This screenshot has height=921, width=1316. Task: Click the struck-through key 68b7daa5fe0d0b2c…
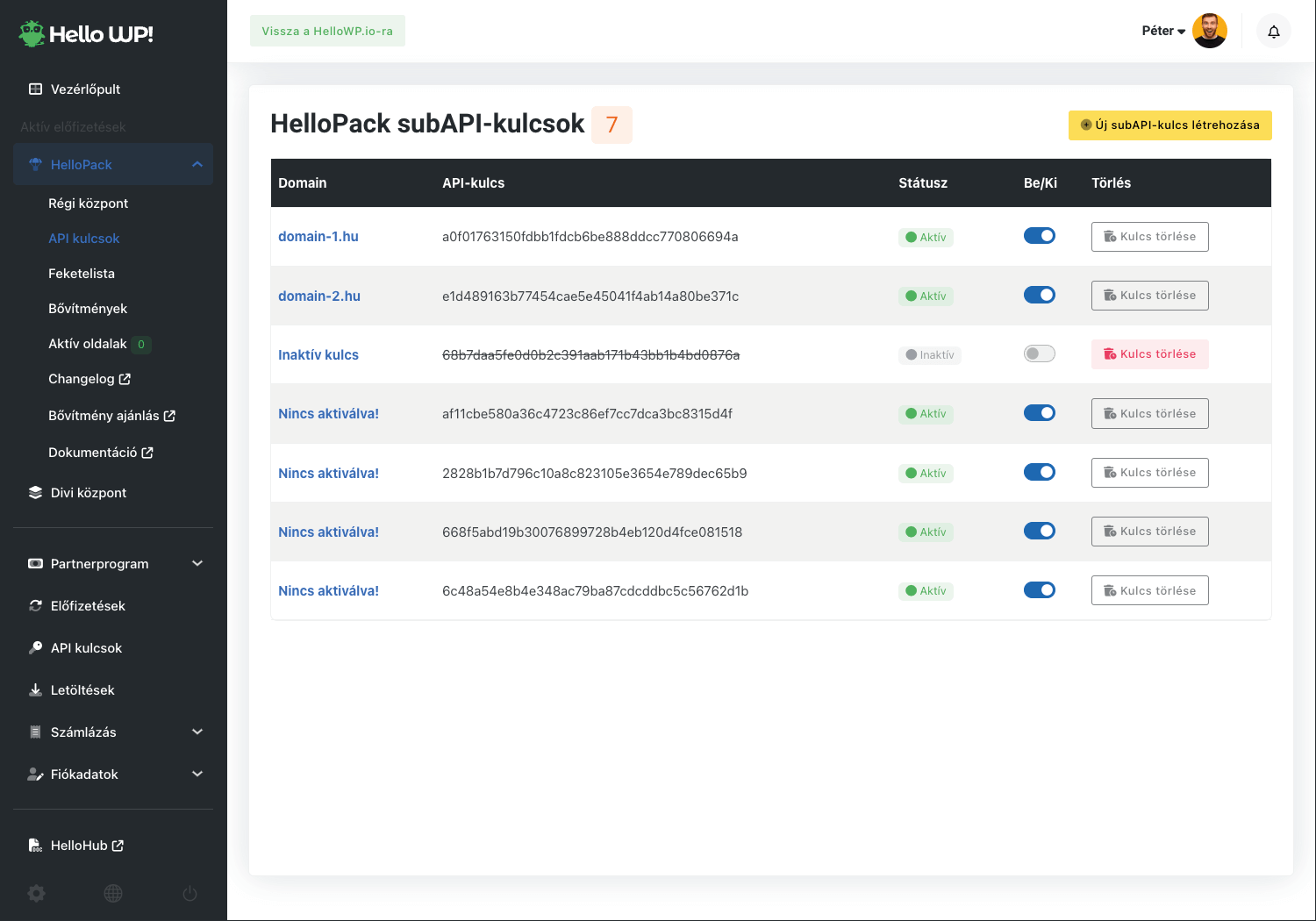pos(590,355)
